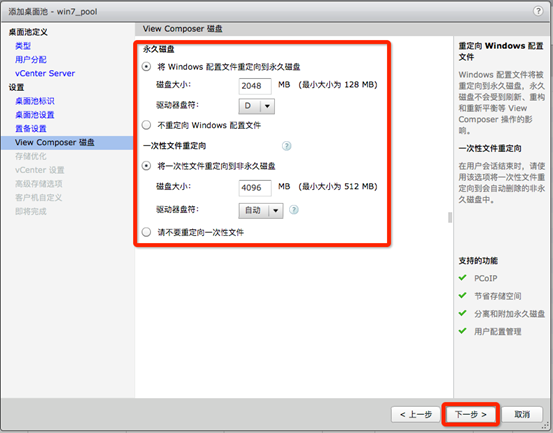This screenshot has height=433, width=553.
Task: Click the help question mark icon in title bar
Action: (538, 11)
